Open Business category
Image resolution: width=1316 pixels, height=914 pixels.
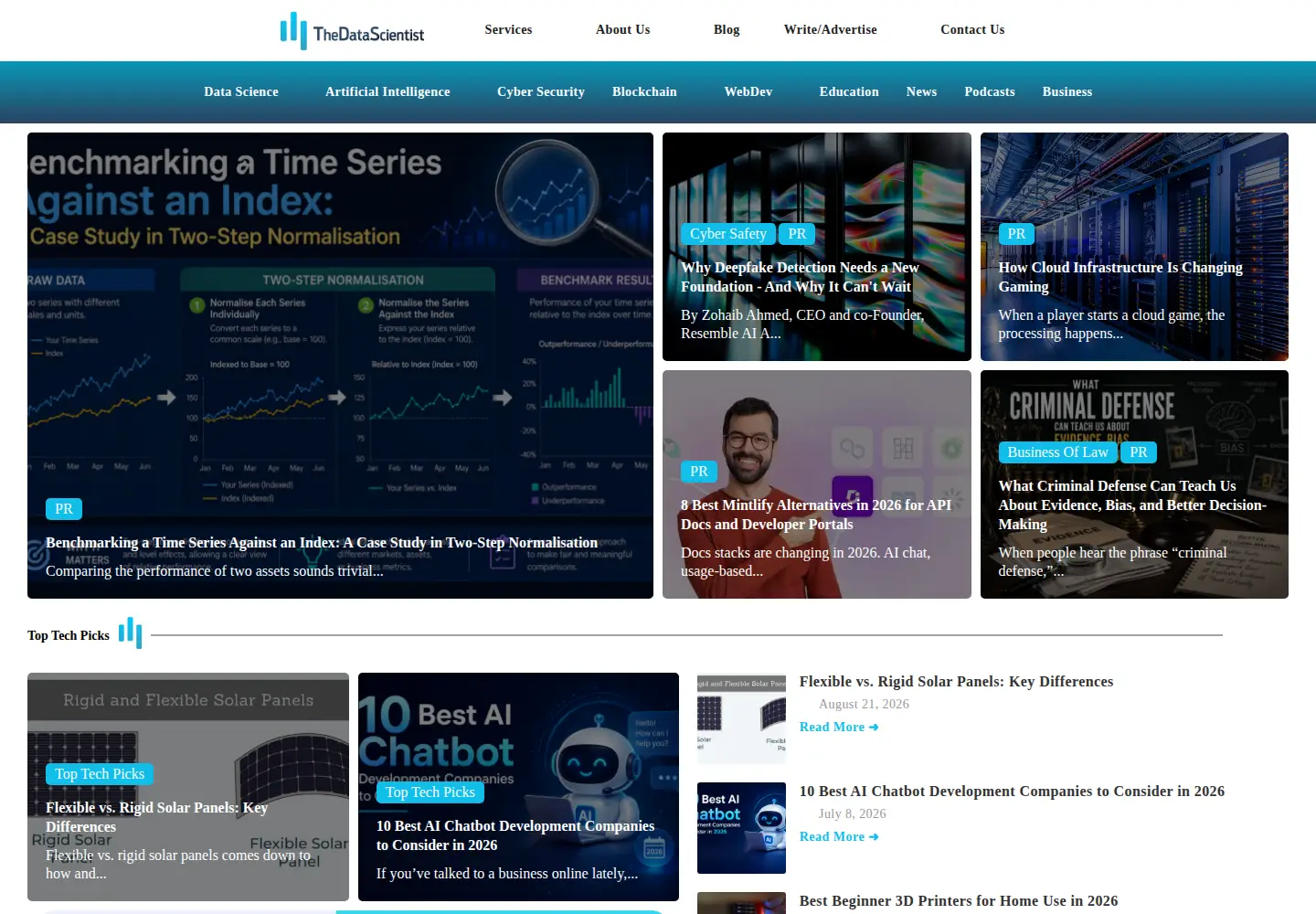click(x=1067, y=92)
